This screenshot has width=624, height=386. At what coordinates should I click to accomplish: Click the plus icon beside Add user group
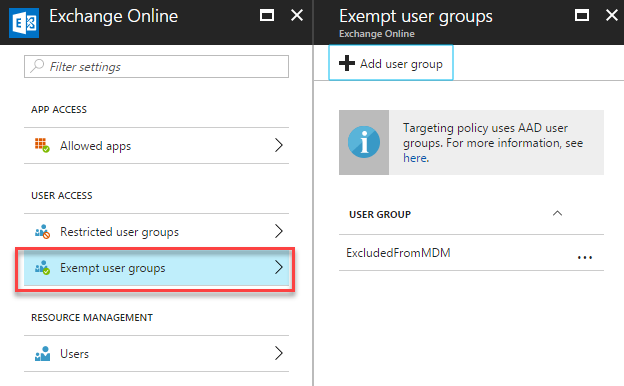(x=347, y=63)
